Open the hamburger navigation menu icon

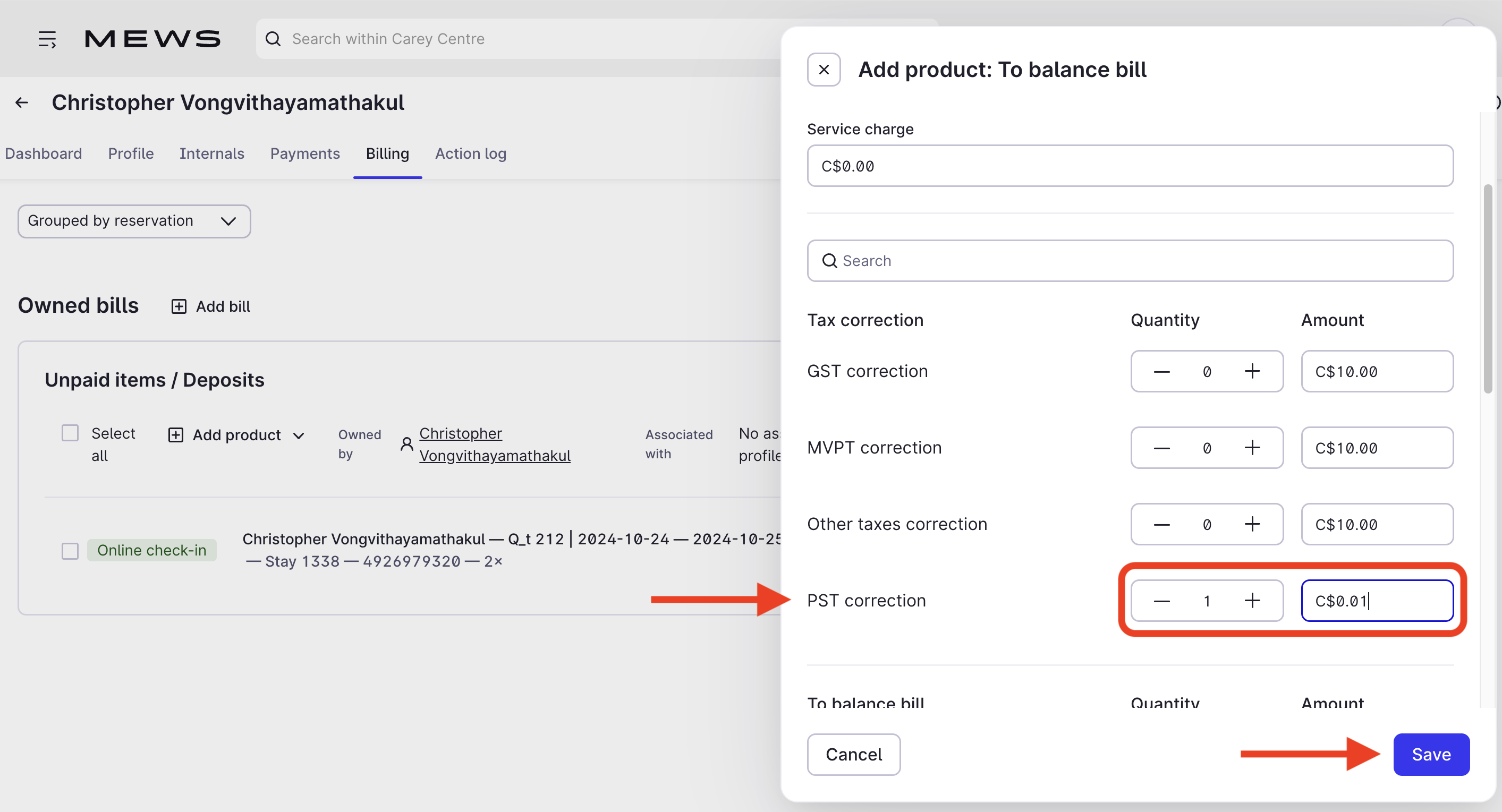(47, 39)
